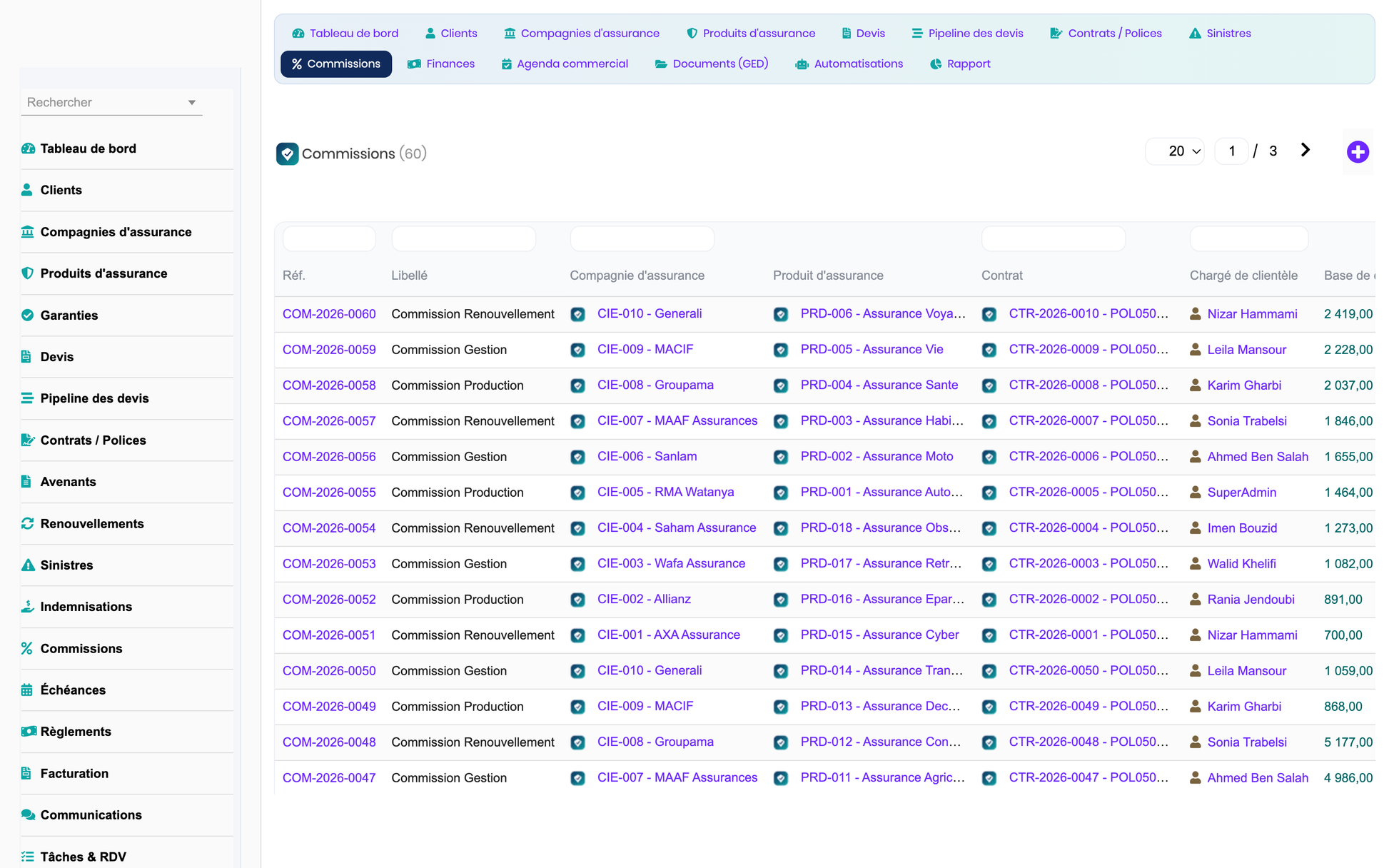This screenshot has height=868, width=1389.
Task: Go to next page with chevron arrow
Action: point(1305,150)
